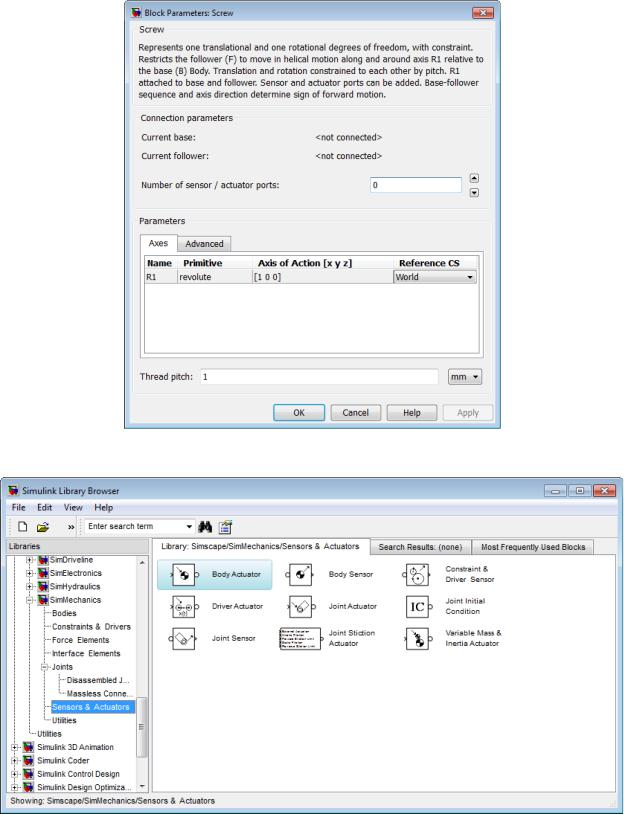Expand the SimElectronics tree node
The height and width of the screenshot is (814, 624).
click(30, 573)
